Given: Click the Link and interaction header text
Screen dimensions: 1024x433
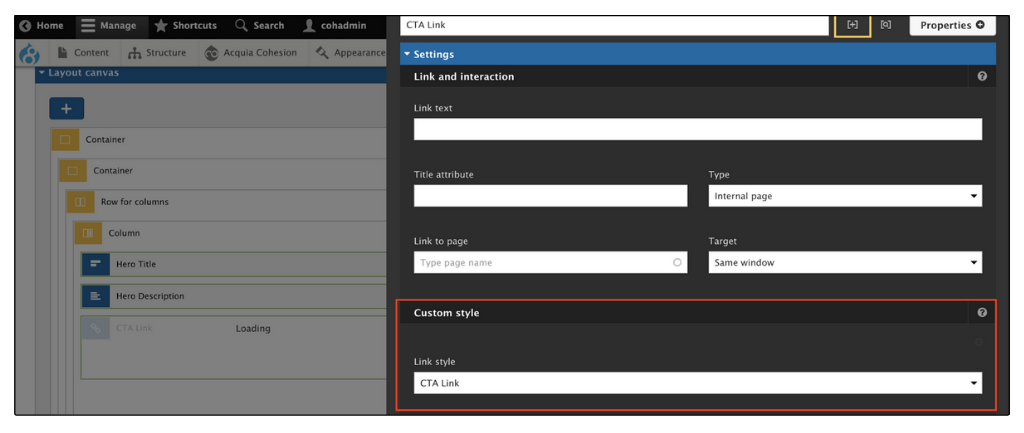Looking at the screenshot, I should tap(464, 76).
